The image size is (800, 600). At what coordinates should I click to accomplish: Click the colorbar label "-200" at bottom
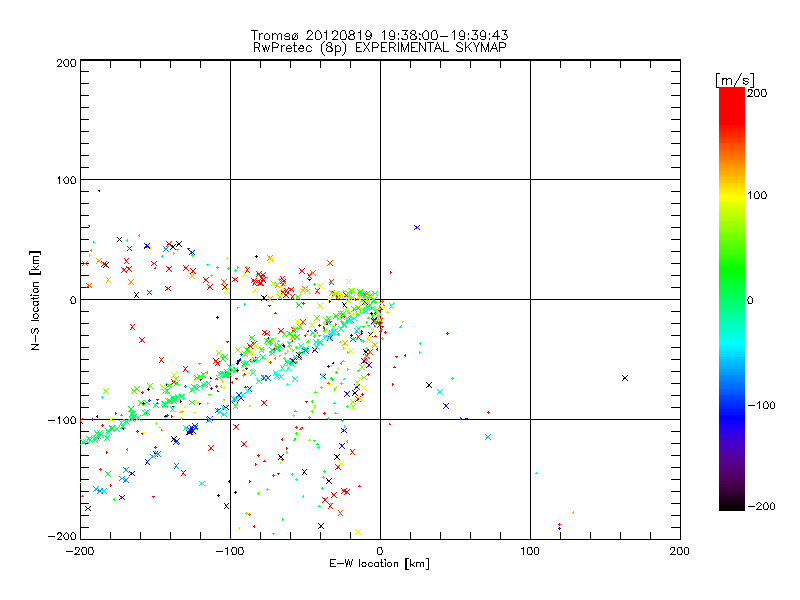click(761, 506)
